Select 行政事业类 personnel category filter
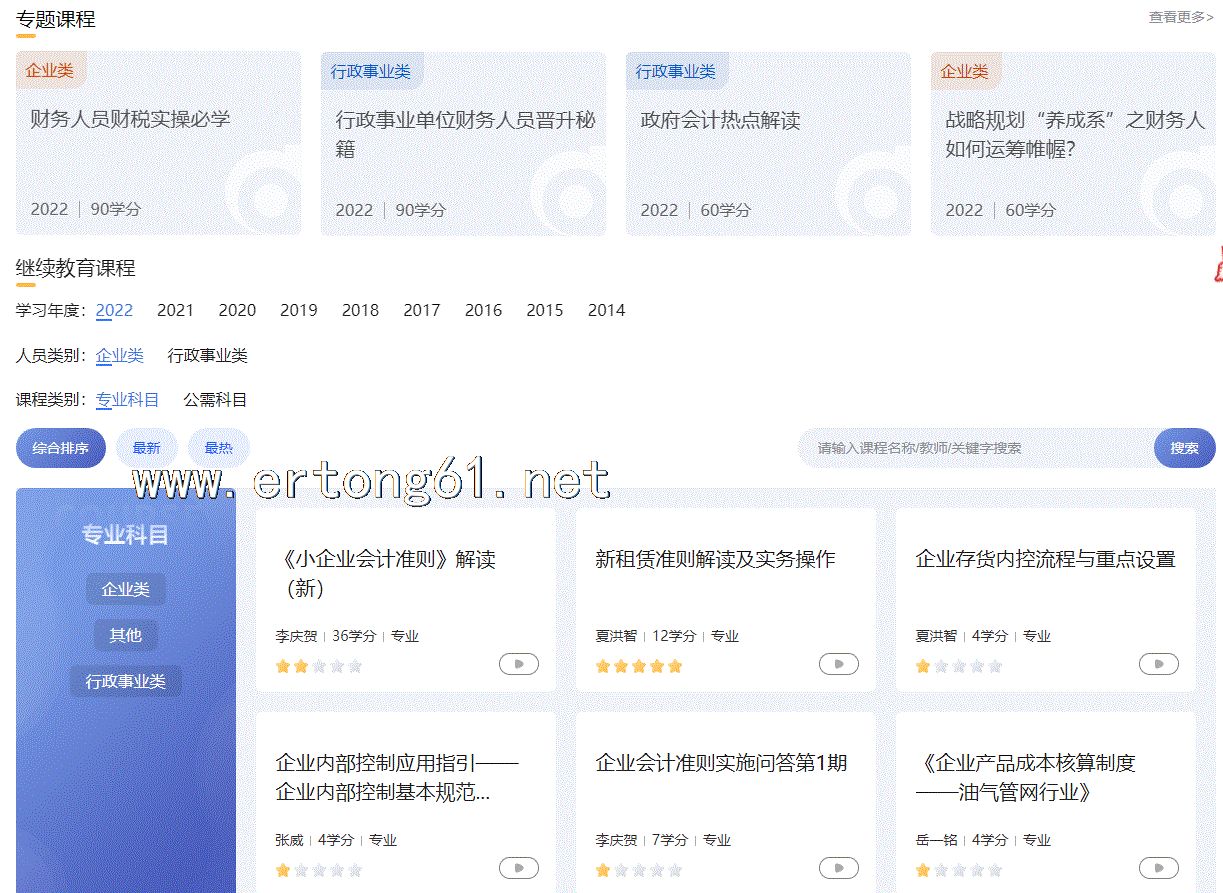The image size is (1223, 893). pyautogui.click(x=207, y=355)
